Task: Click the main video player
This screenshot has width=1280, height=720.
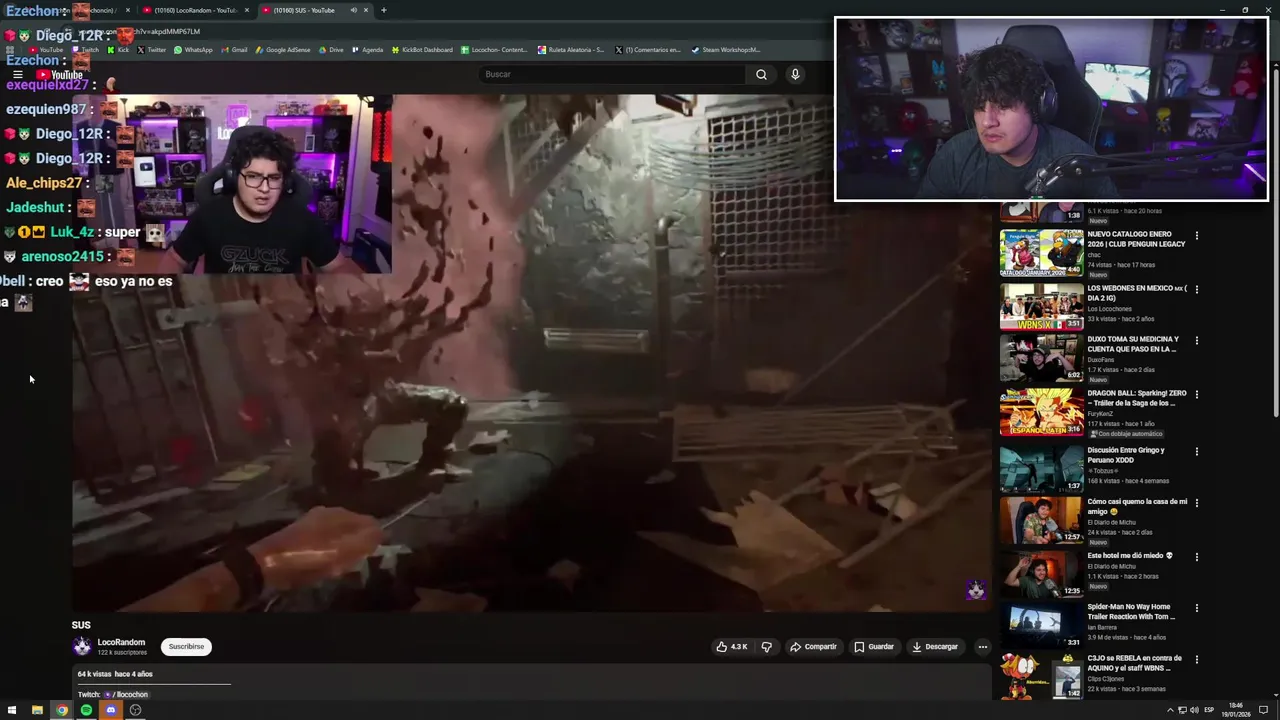Action: click(532, 352)
